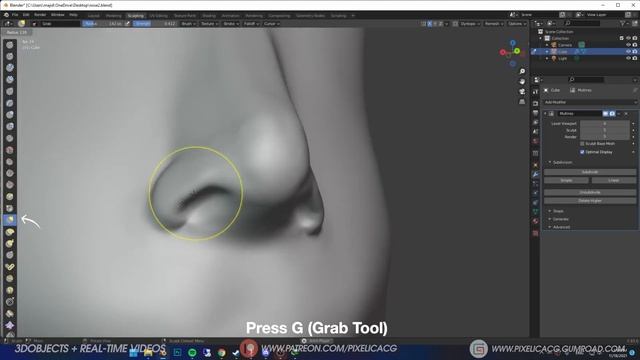Click the Simple subdivision button

pos(566,180)
